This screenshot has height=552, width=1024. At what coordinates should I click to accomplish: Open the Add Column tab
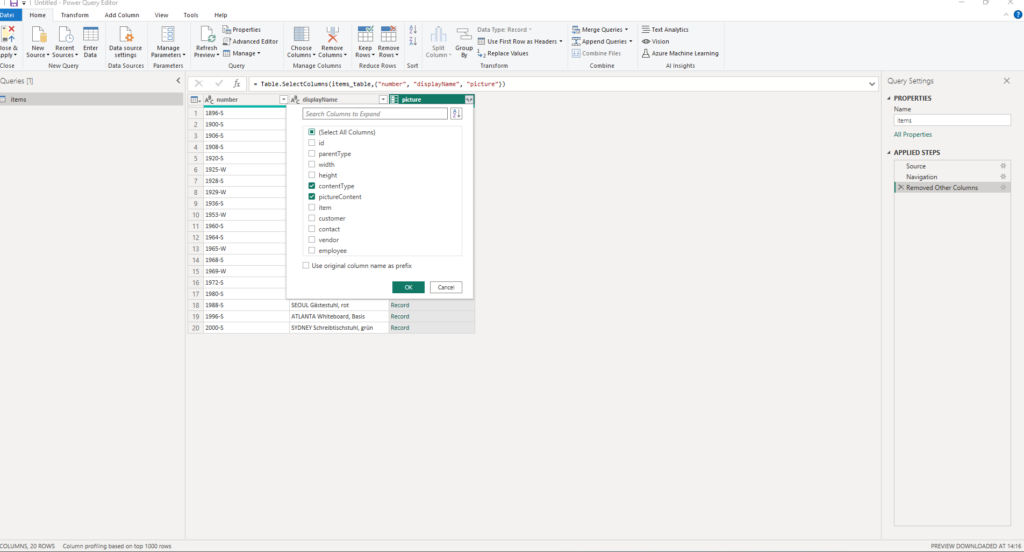pos(121,15)
